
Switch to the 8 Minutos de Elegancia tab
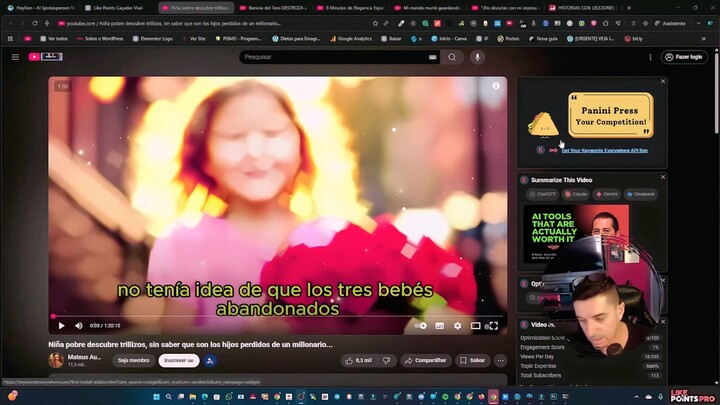coord(351,8)
